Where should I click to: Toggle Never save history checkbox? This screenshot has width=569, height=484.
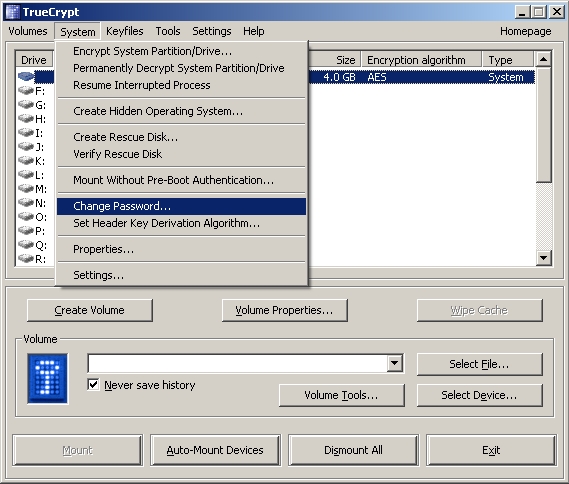coord(93,384)
